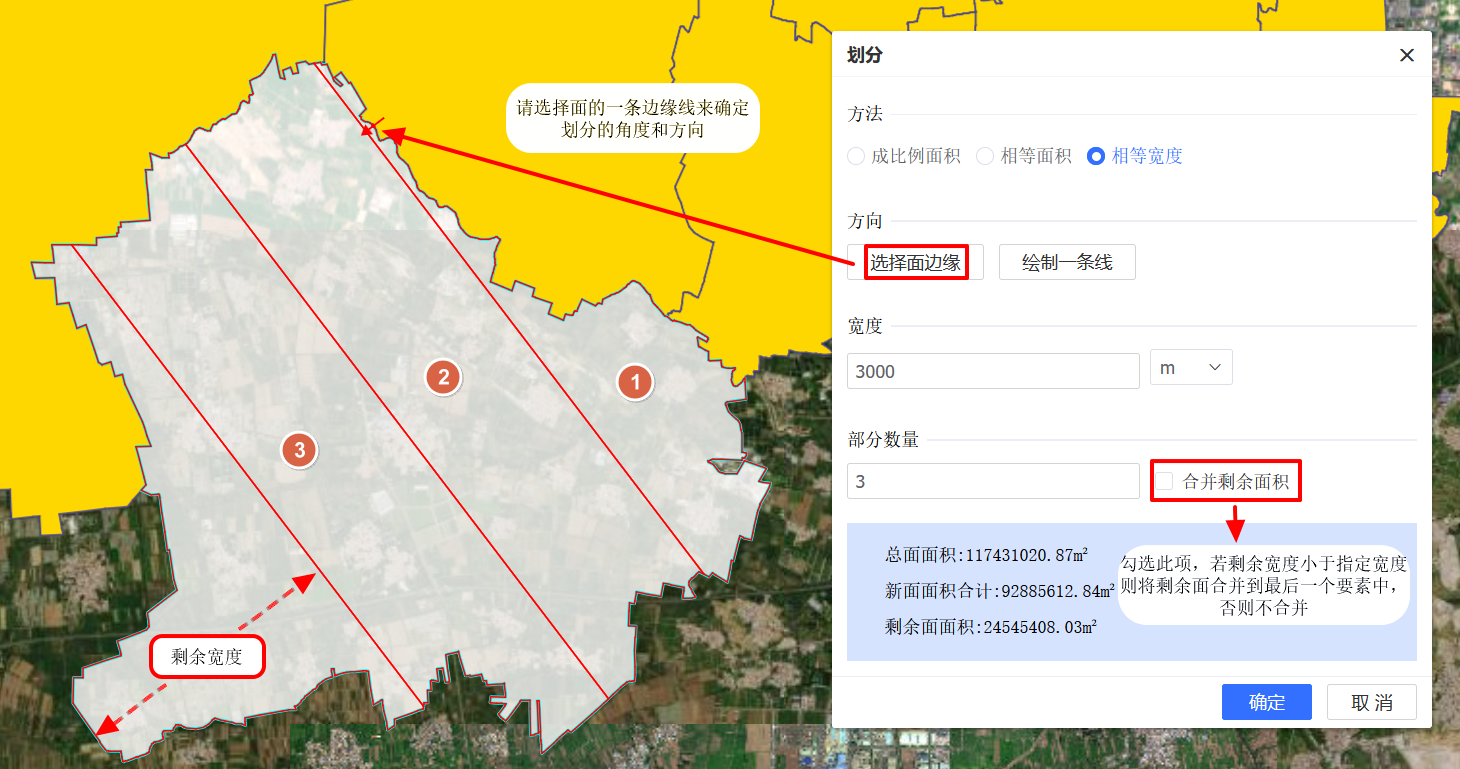Confirm the split with 确定

tap(1266, 702)
